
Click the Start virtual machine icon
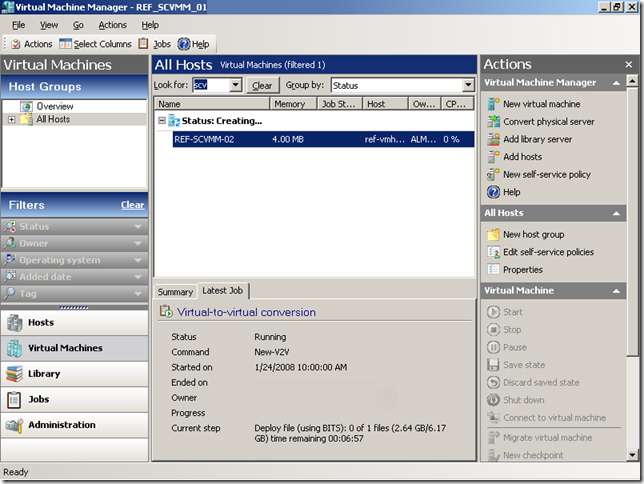[x=493, y=312]
